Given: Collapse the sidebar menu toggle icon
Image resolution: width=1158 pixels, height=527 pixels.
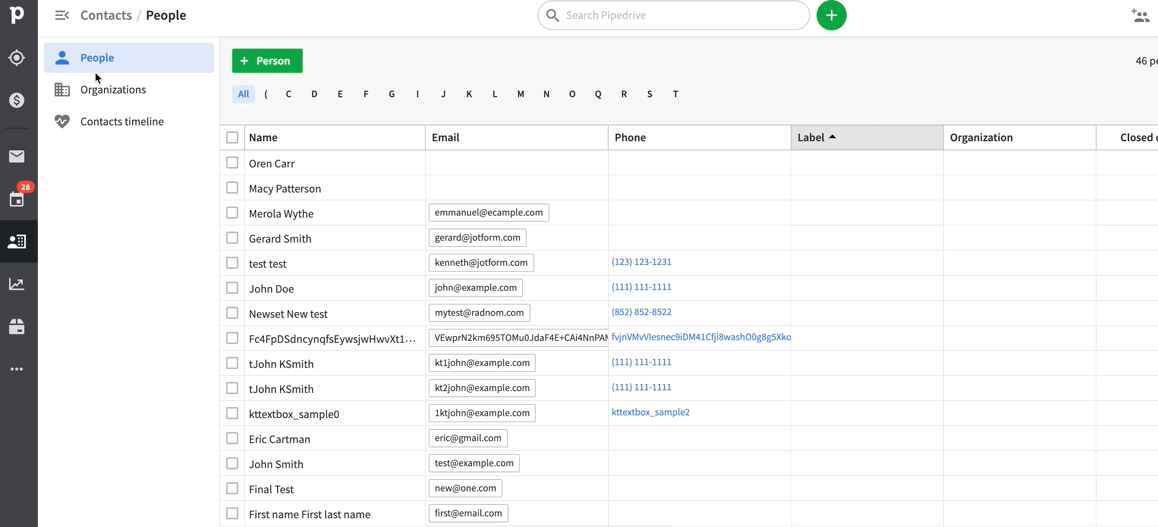Looking at the screenshot, I should click(x=62, y=16).
